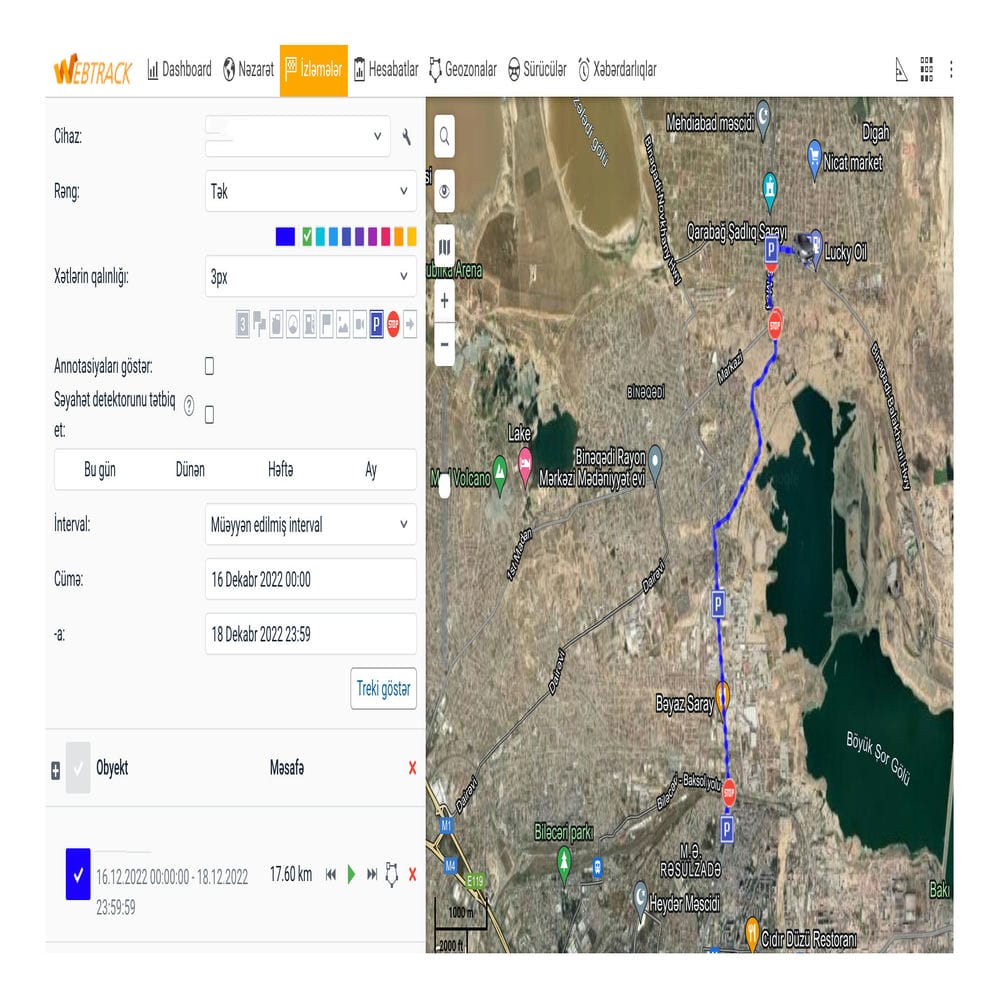
Task: Open the ruler measurement tool
Action: click(901, 70)
